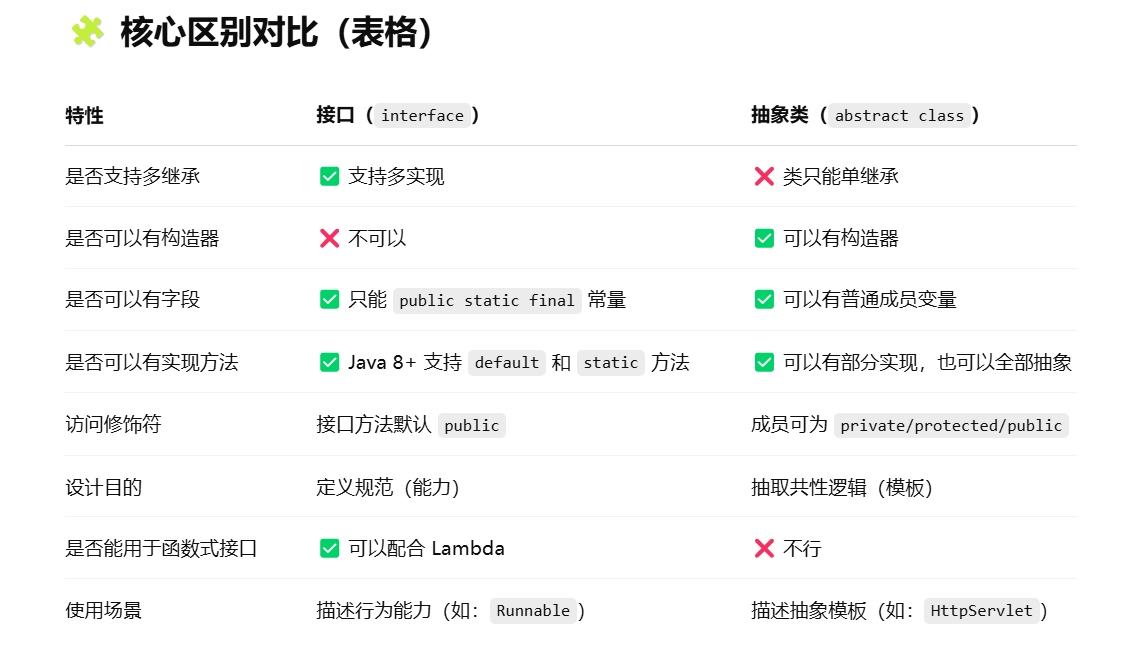Image resolution: width=1126 pixels, height=665 pixels.
Task: Click red cross beside 类只能单继承
Action: point(764,176)
